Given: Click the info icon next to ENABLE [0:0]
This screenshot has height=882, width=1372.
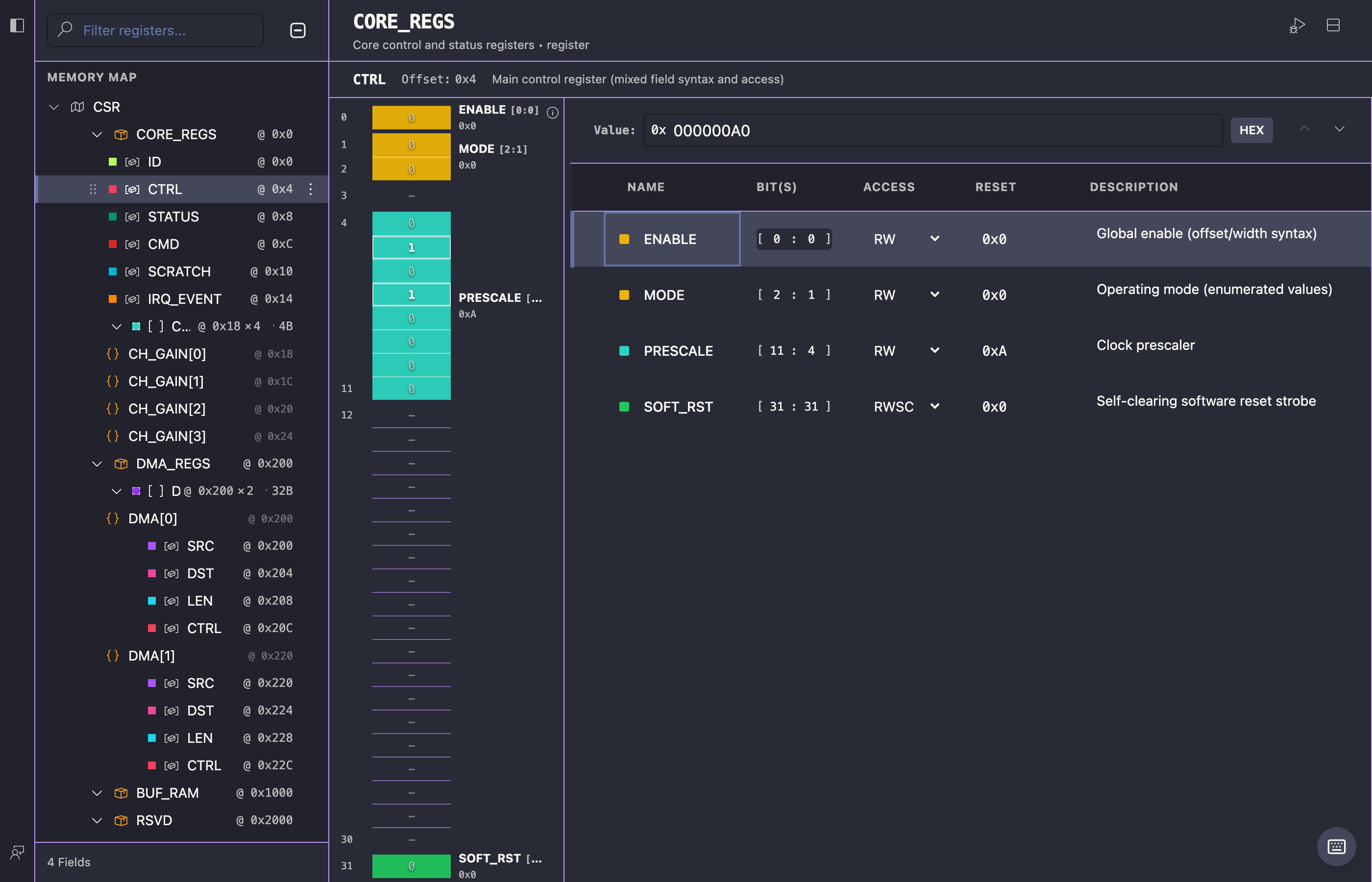Looking at the screenshot, I should (553, 113).
